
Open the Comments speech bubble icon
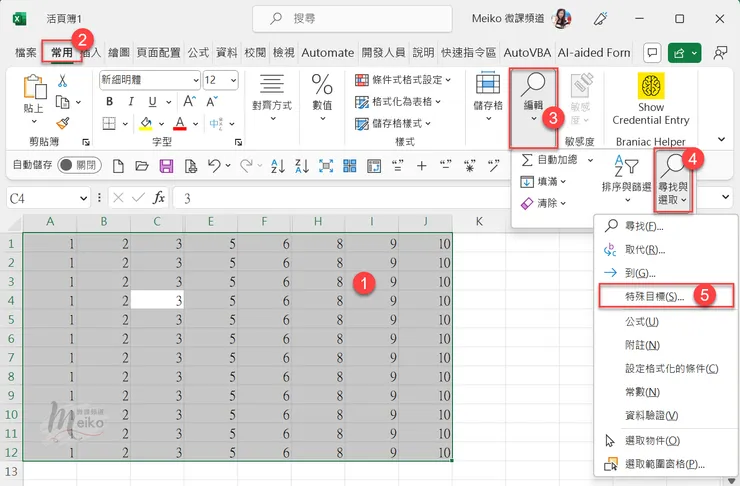[x=652, y=53]
